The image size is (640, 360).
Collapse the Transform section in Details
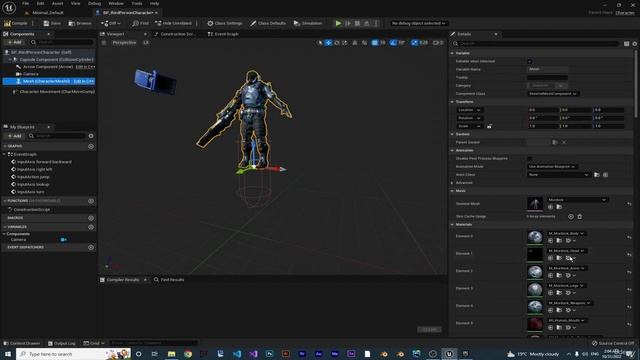452,102
